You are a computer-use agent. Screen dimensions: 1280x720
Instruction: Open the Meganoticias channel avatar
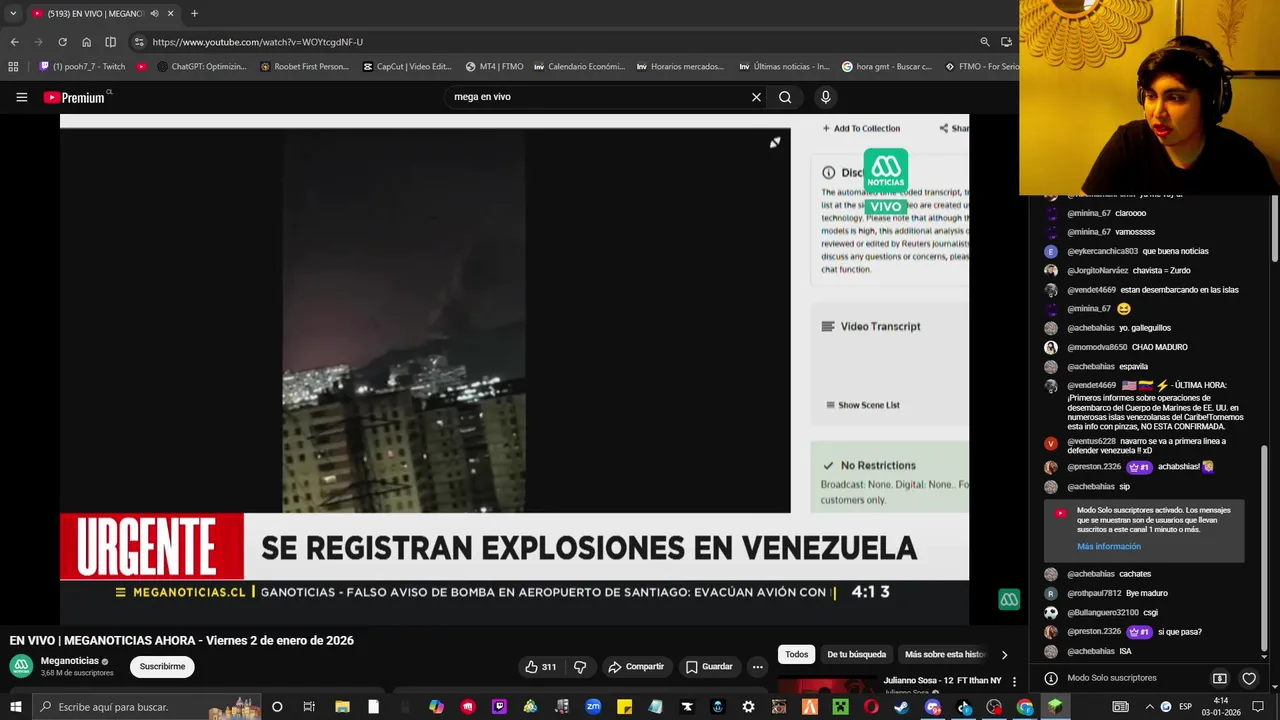(x=21, y=666)
